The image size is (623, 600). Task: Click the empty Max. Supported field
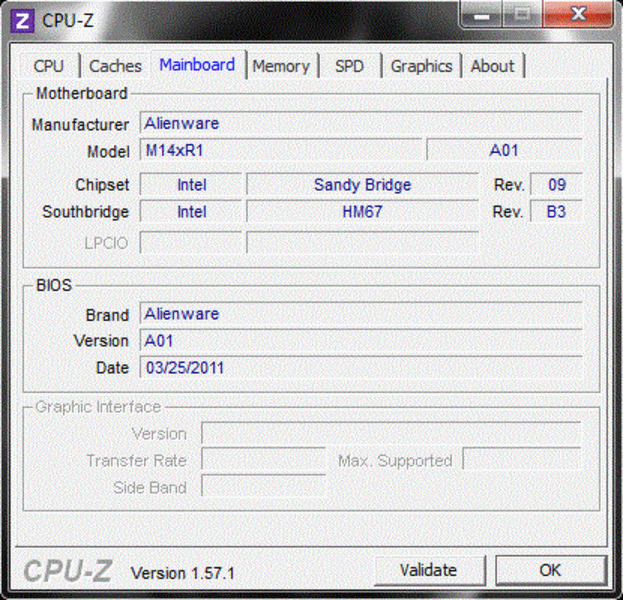tap(522, 460)
